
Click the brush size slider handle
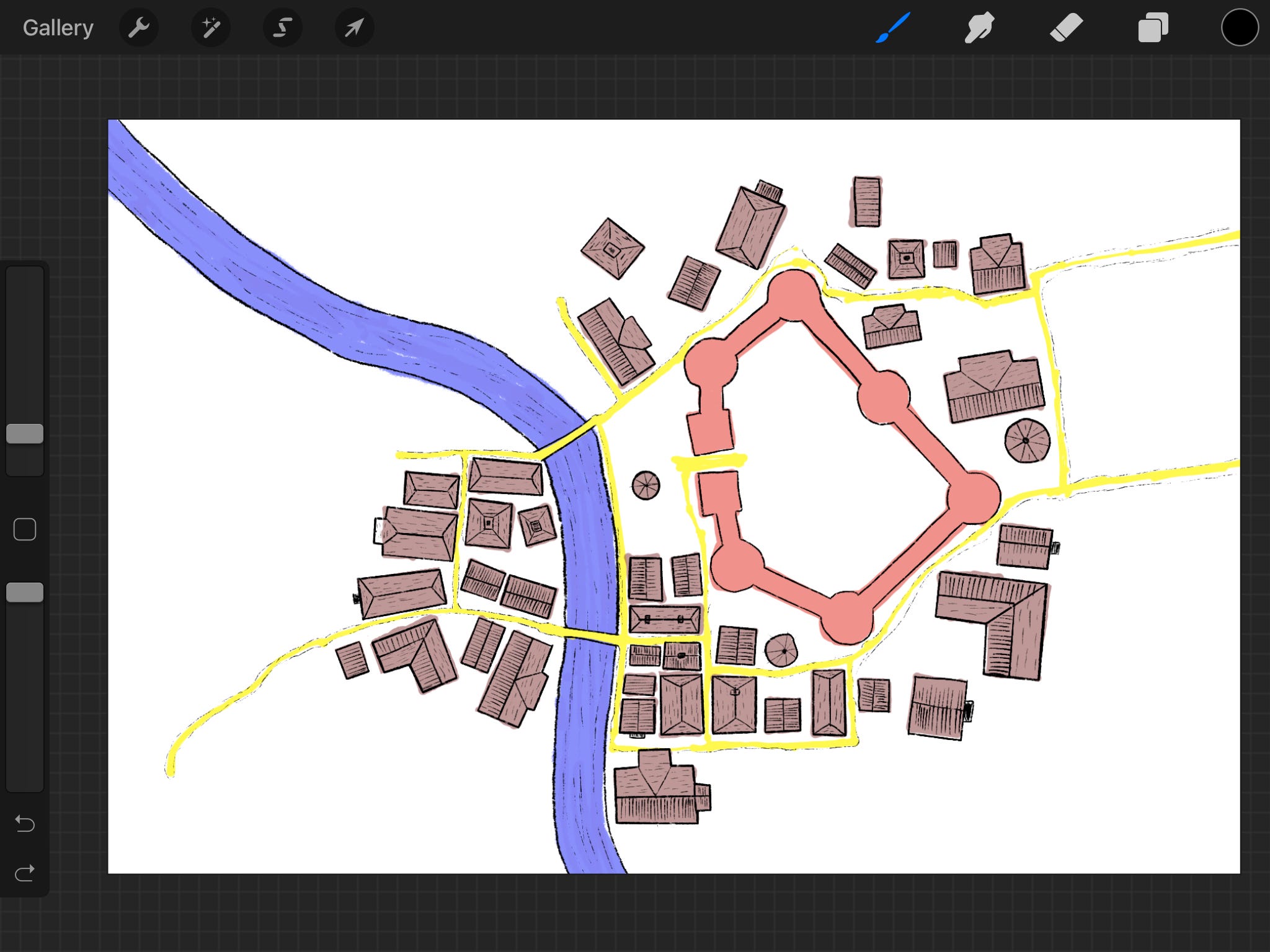(25, 434)
